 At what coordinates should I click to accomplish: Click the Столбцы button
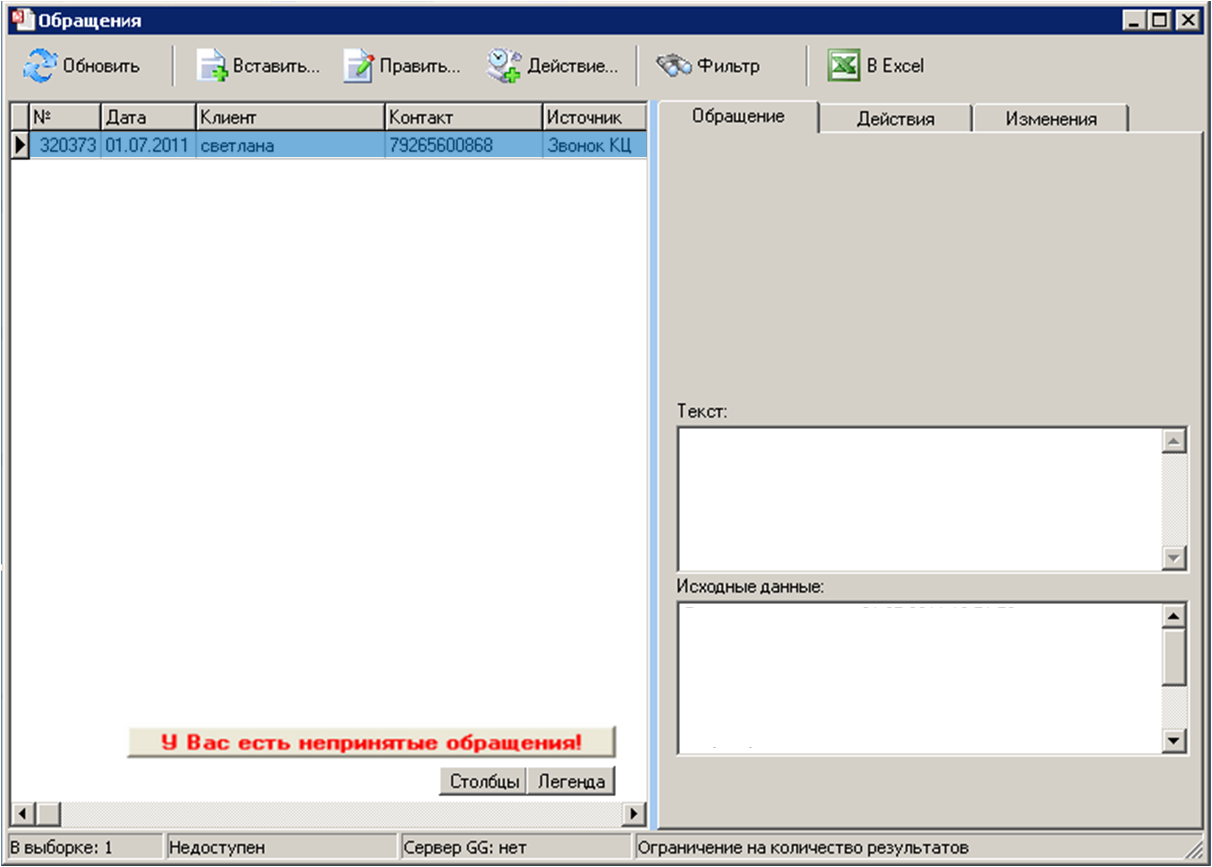click(x=483, y=782)
